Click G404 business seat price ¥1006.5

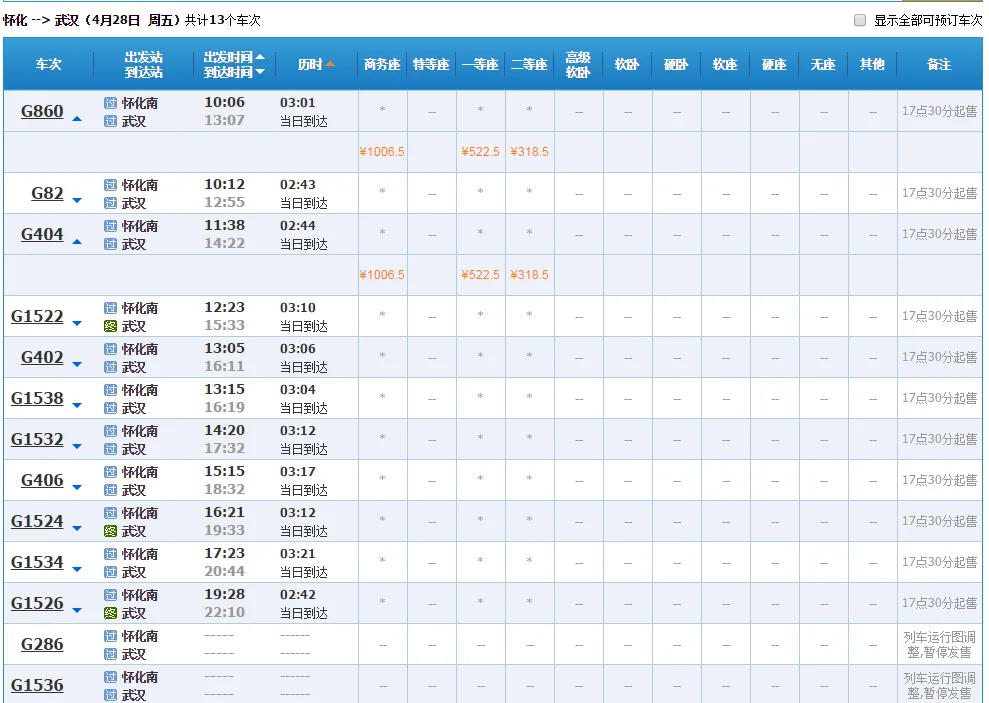point(382,275)
